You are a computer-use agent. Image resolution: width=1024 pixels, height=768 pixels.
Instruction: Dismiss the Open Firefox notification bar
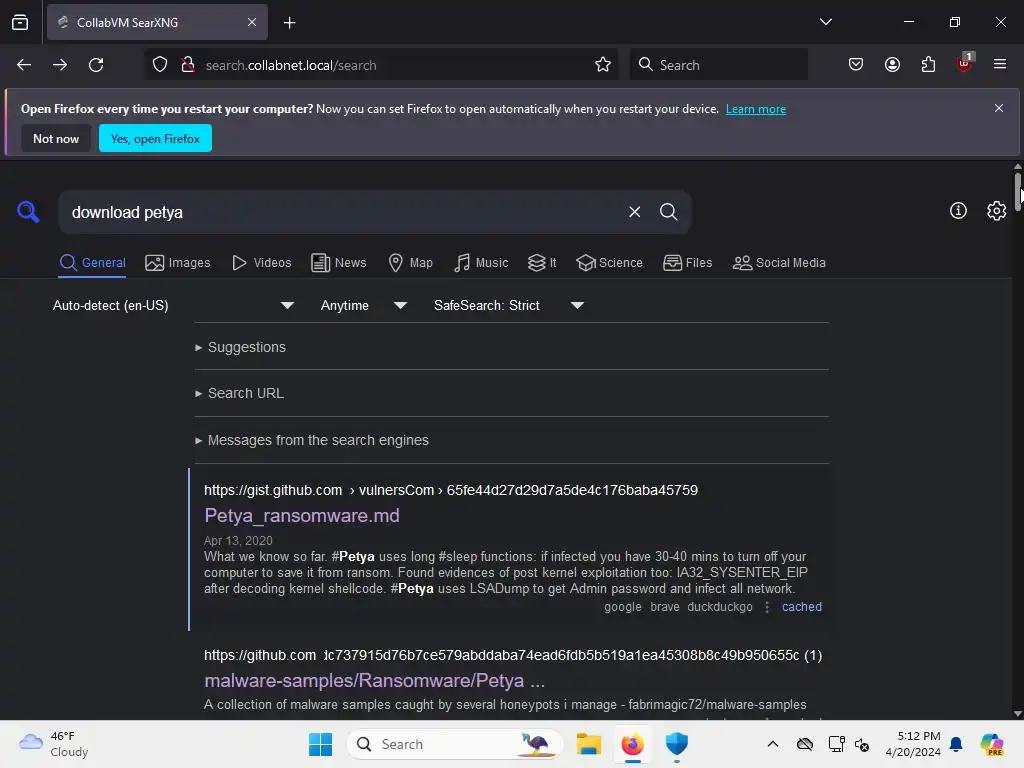pyautogui.click(x=999, y=108)
